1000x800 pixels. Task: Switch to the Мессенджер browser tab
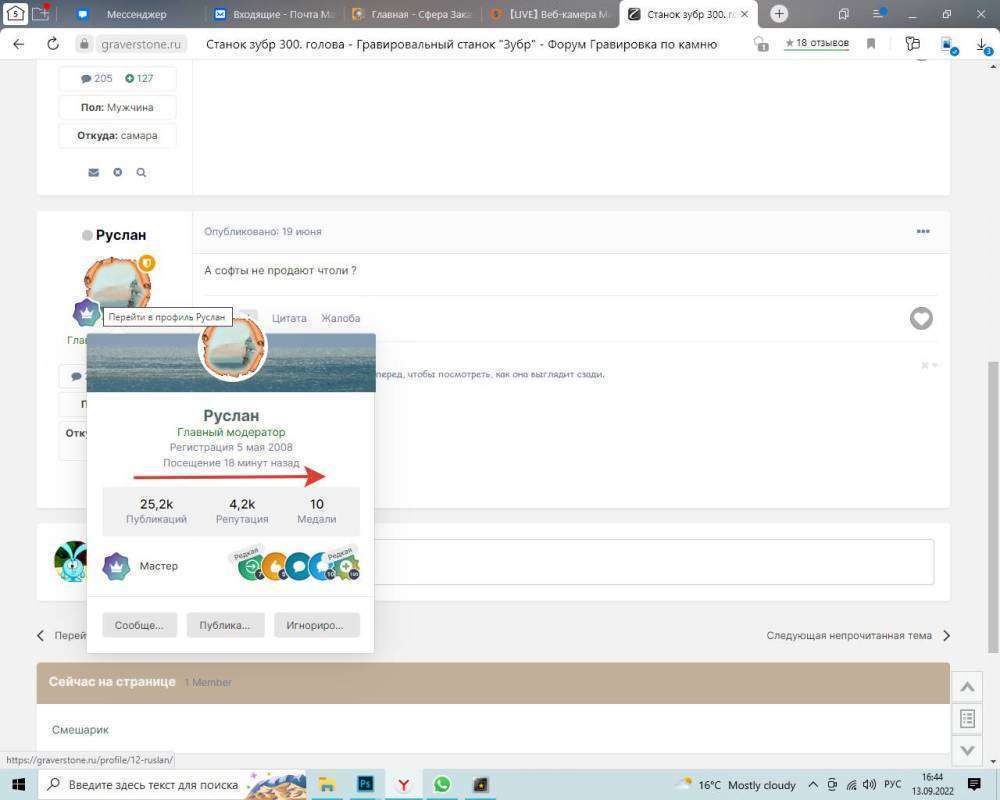click(x=135, y=15)
